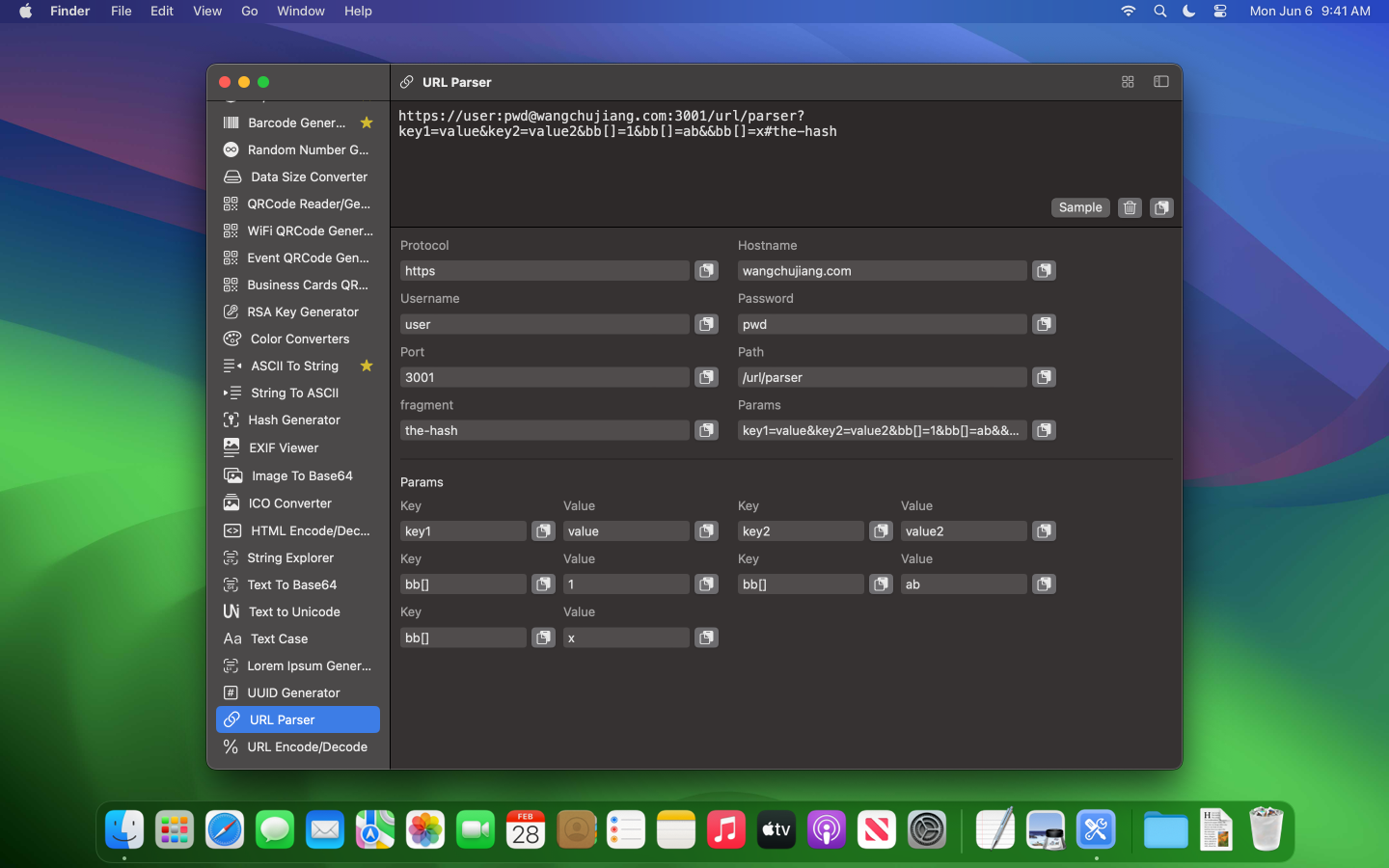Copy the param value 'x'
The height and width of the screenshot is (868, 1389).
tap(707, 637)
